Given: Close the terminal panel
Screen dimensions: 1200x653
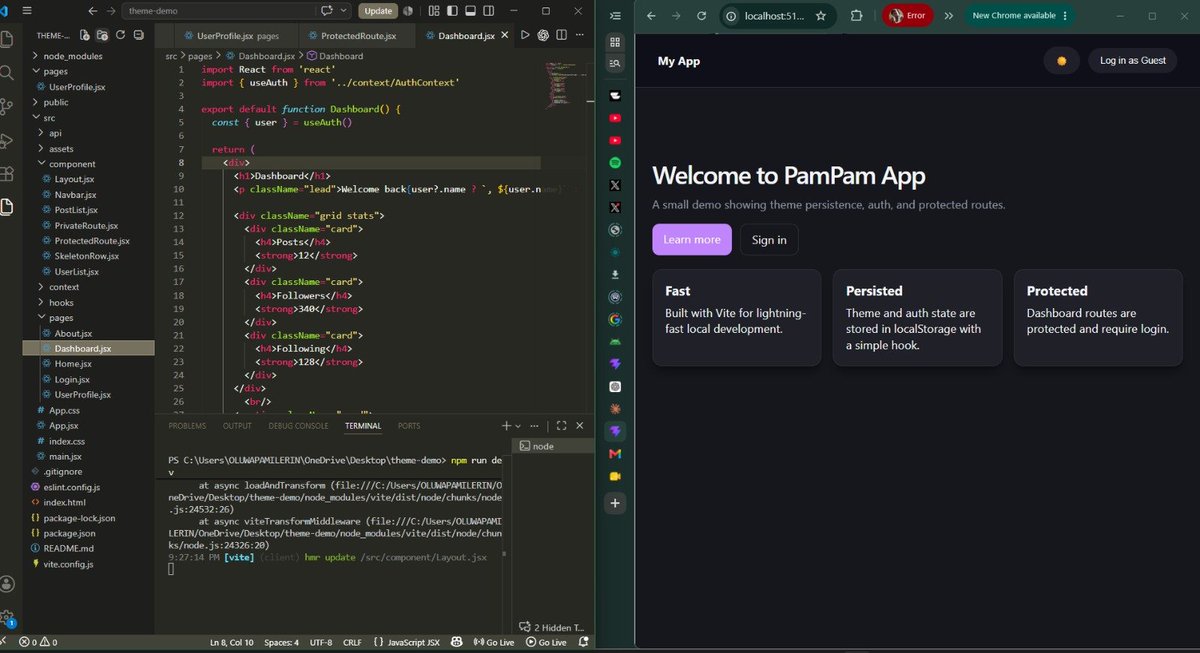Looking at the screenshot, I should click(x=581, y=425).
